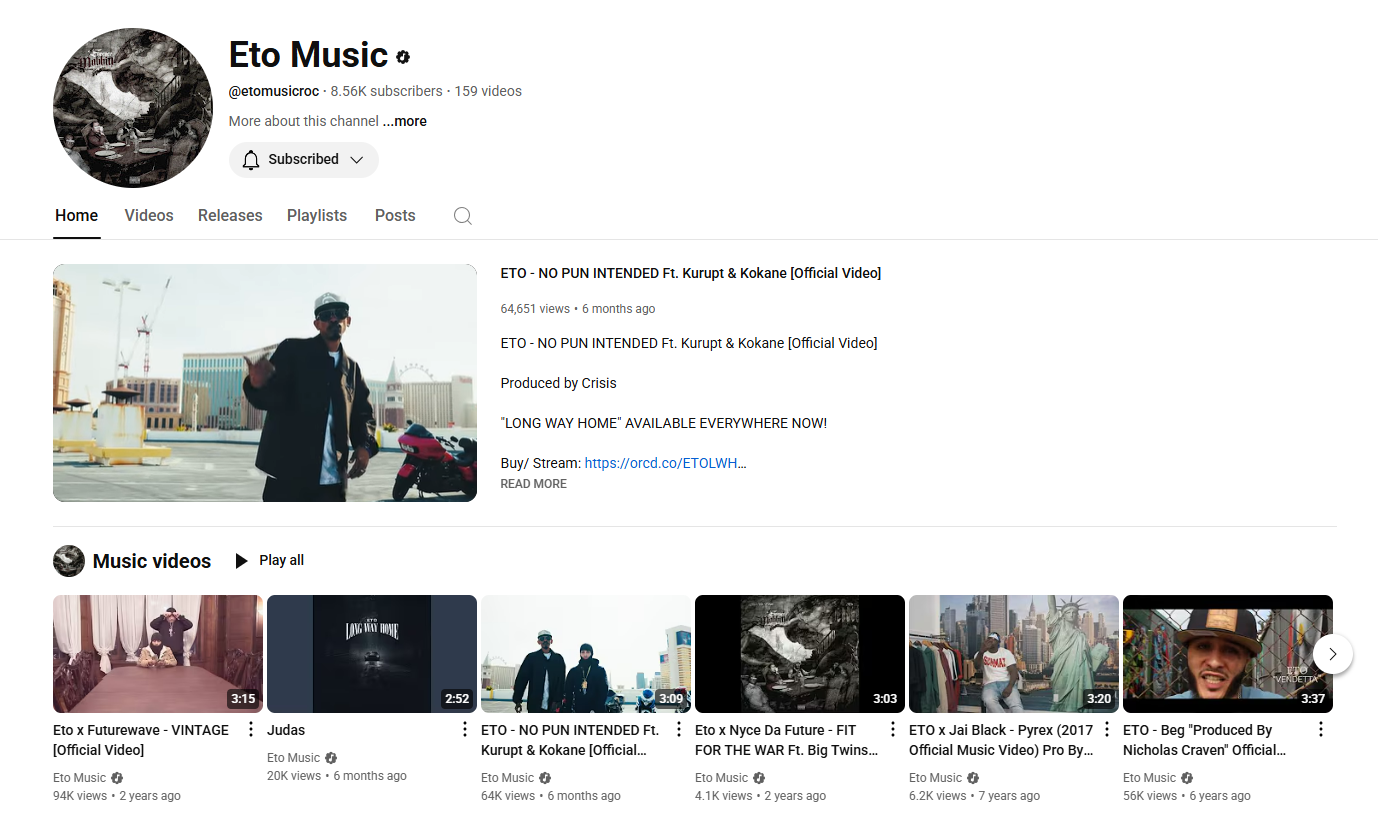Image resolution: width=1378 pixels, height=823 pixels.
Task: Open options menu for Beg video
Action: click(1321, 730)
